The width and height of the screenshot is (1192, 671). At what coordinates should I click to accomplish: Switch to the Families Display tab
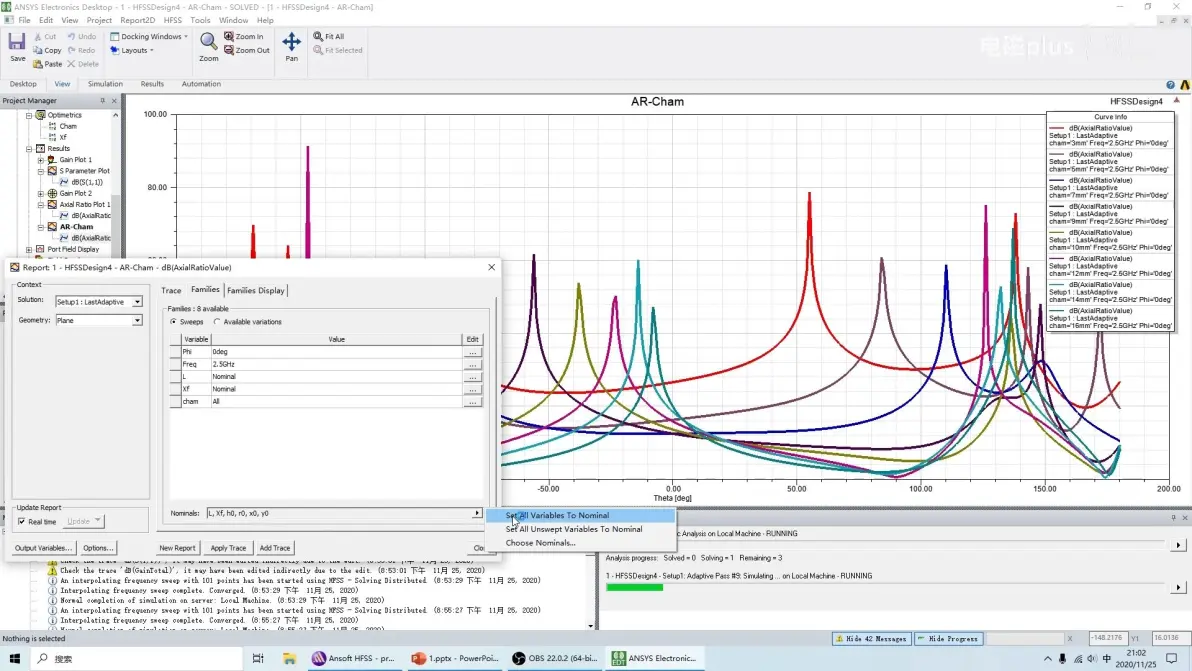(x=255, y=290)
